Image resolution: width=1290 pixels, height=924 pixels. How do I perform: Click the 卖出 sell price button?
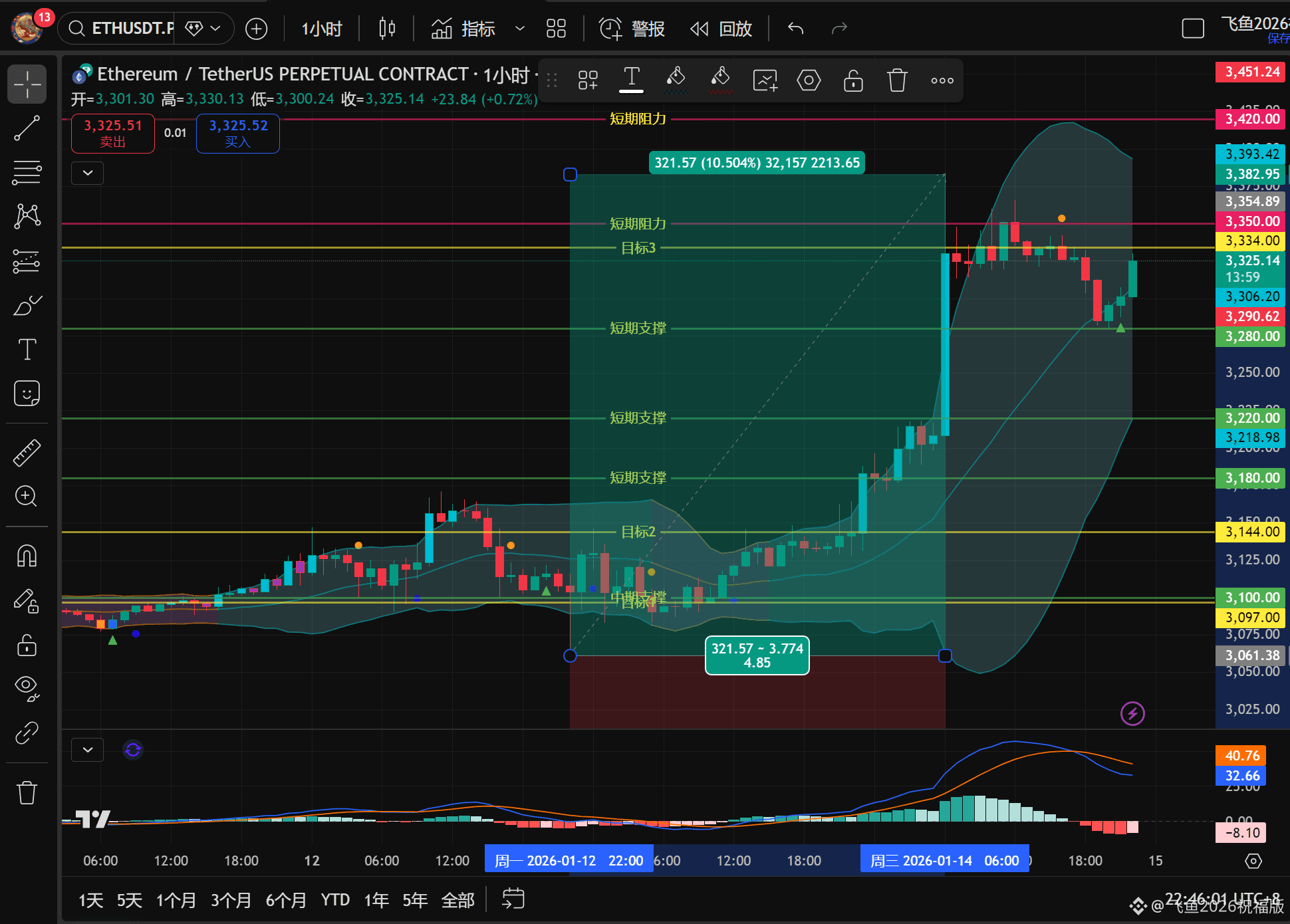point(113,133)
